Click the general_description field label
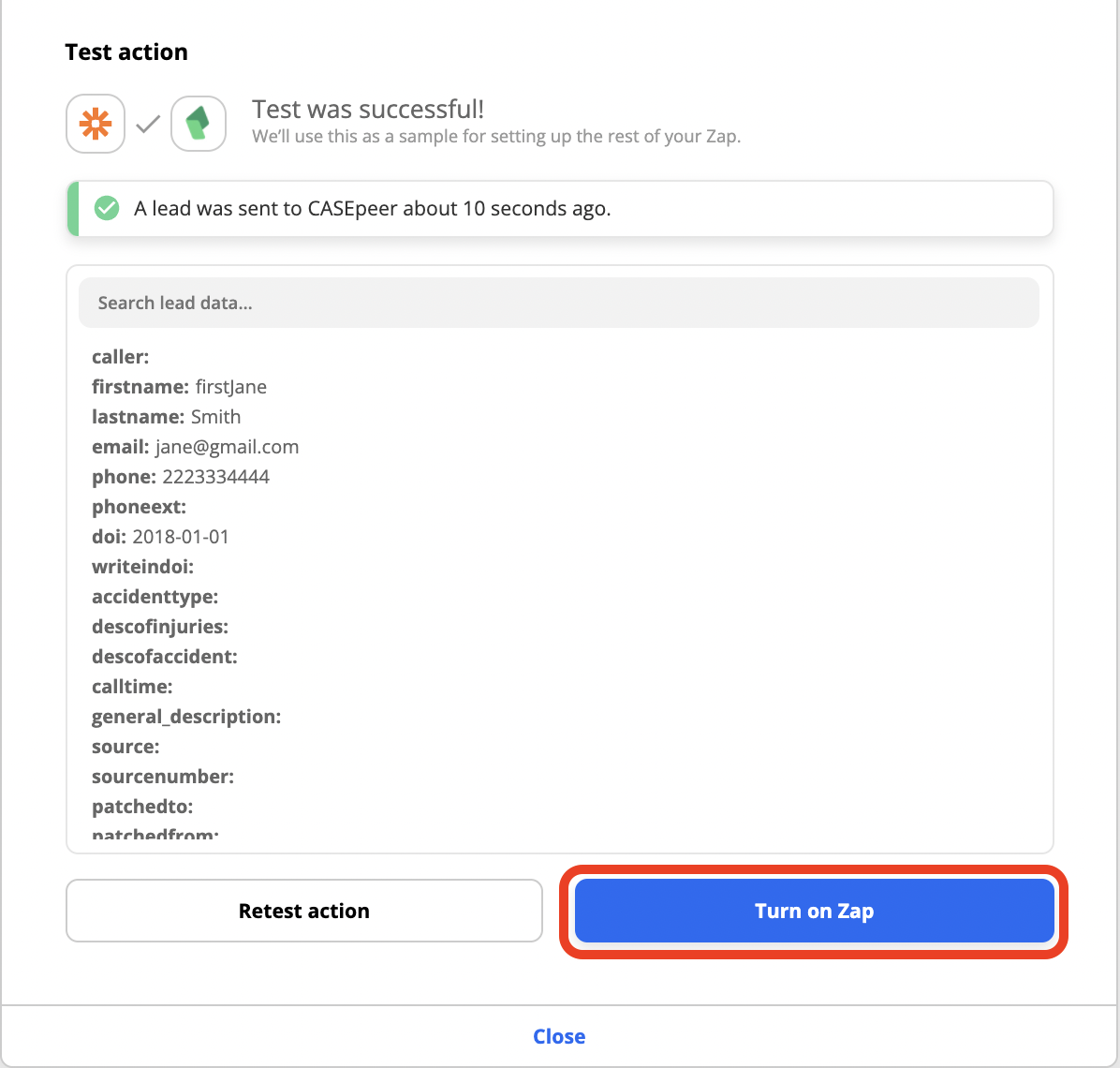 point(186,717)
